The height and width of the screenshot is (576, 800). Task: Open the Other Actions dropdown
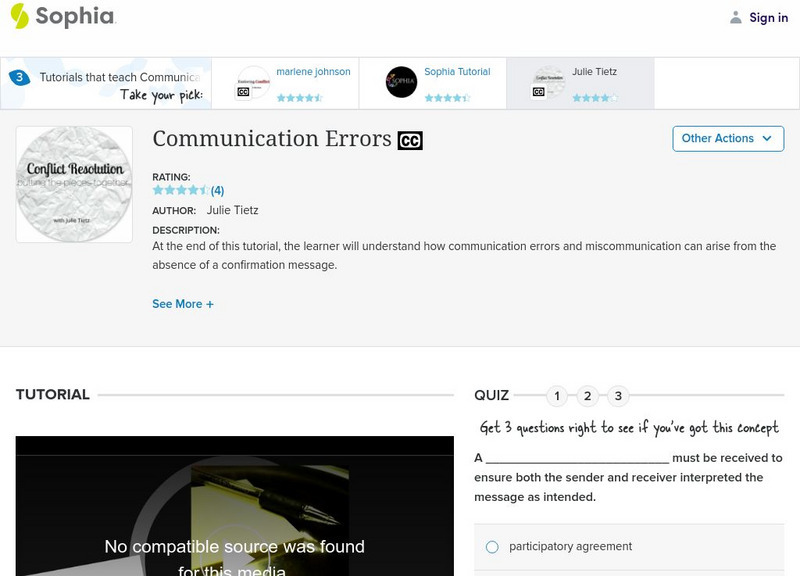coord(728,139)
